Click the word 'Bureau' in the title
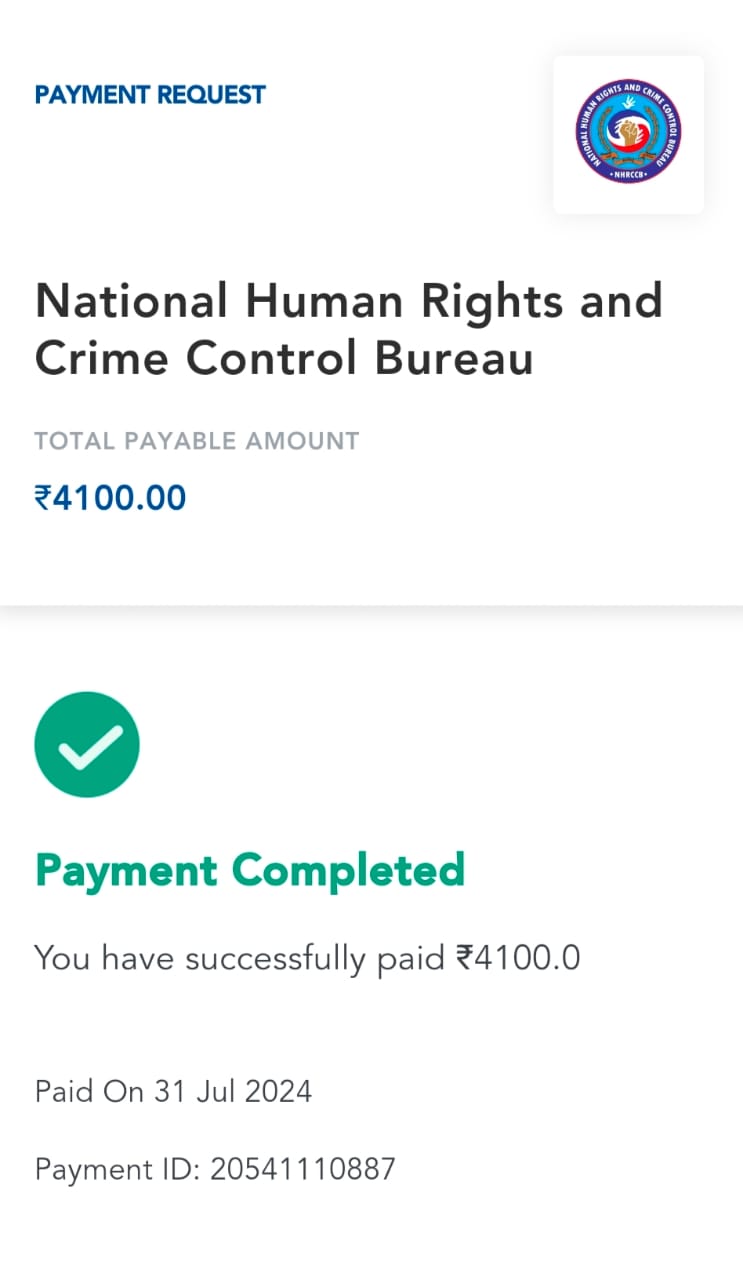This screenshot has width=743, height=1280. click(454, 359)
